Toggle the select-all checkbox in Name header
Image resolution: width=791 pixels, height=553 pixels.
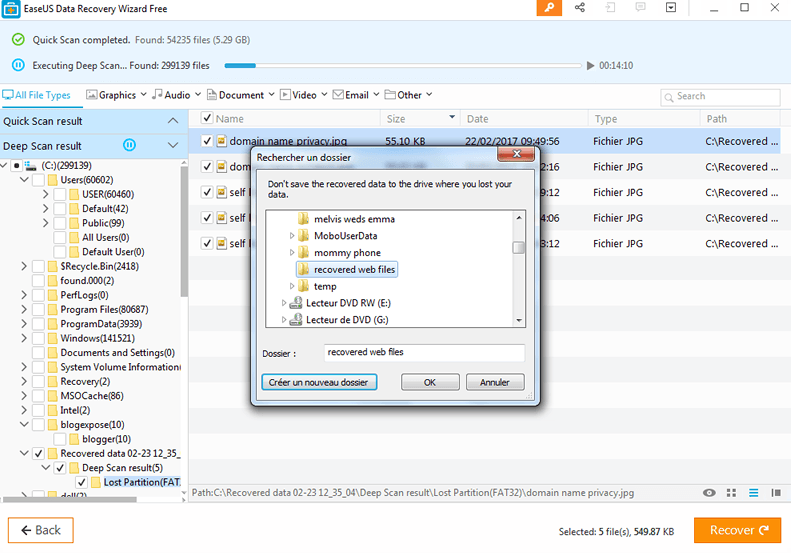[x=206, y=118]
